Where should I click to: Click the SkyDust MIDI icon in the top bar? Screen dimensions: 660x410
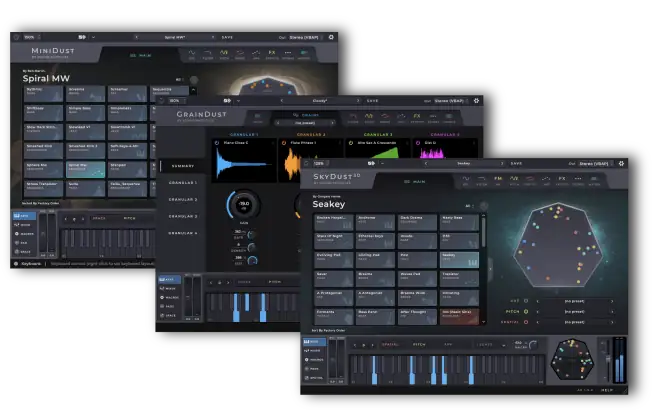pyautogui.click(x=371, y=163)
